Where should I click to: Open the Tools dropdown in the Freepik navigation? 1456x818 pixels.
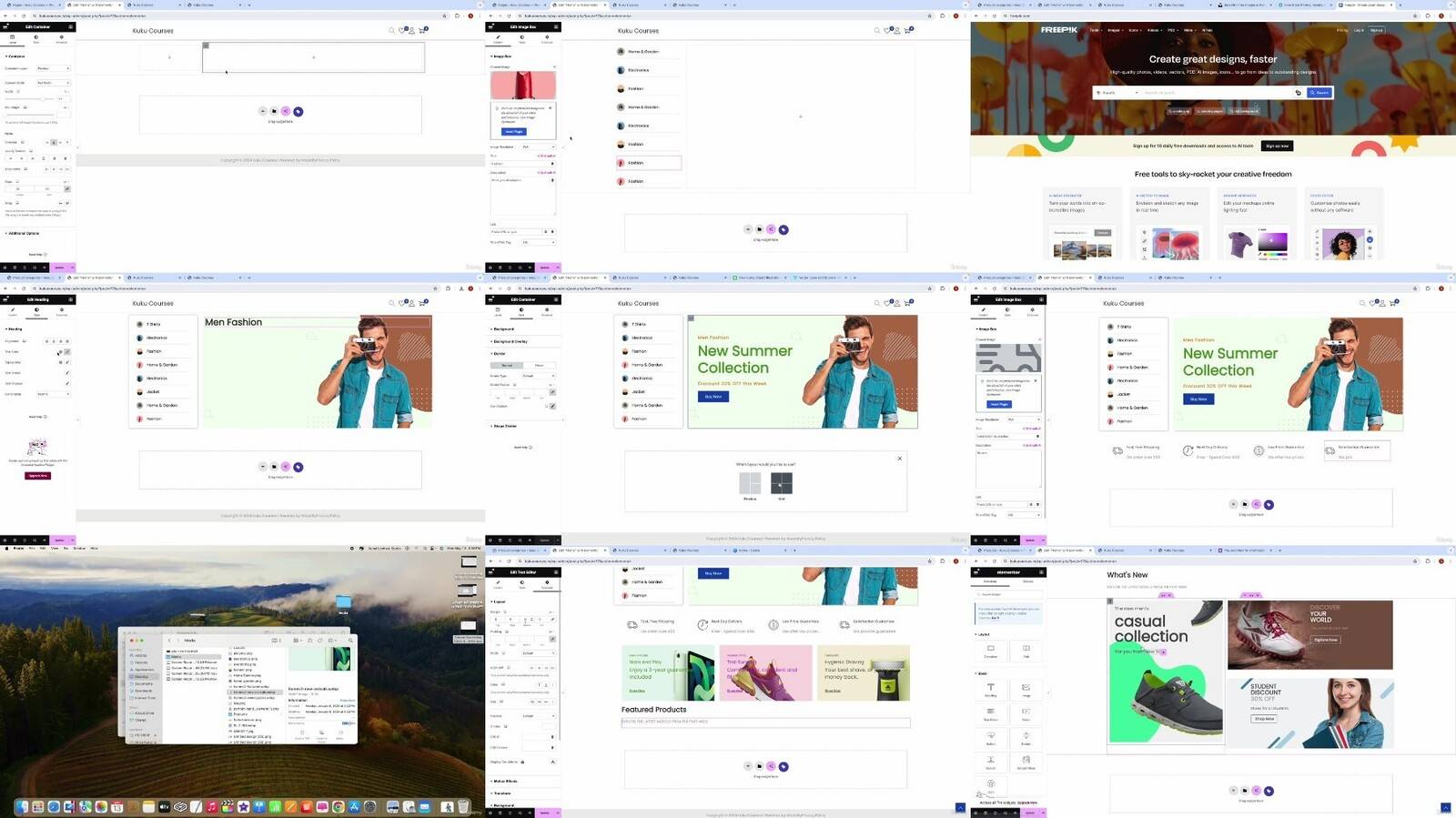1096,30
